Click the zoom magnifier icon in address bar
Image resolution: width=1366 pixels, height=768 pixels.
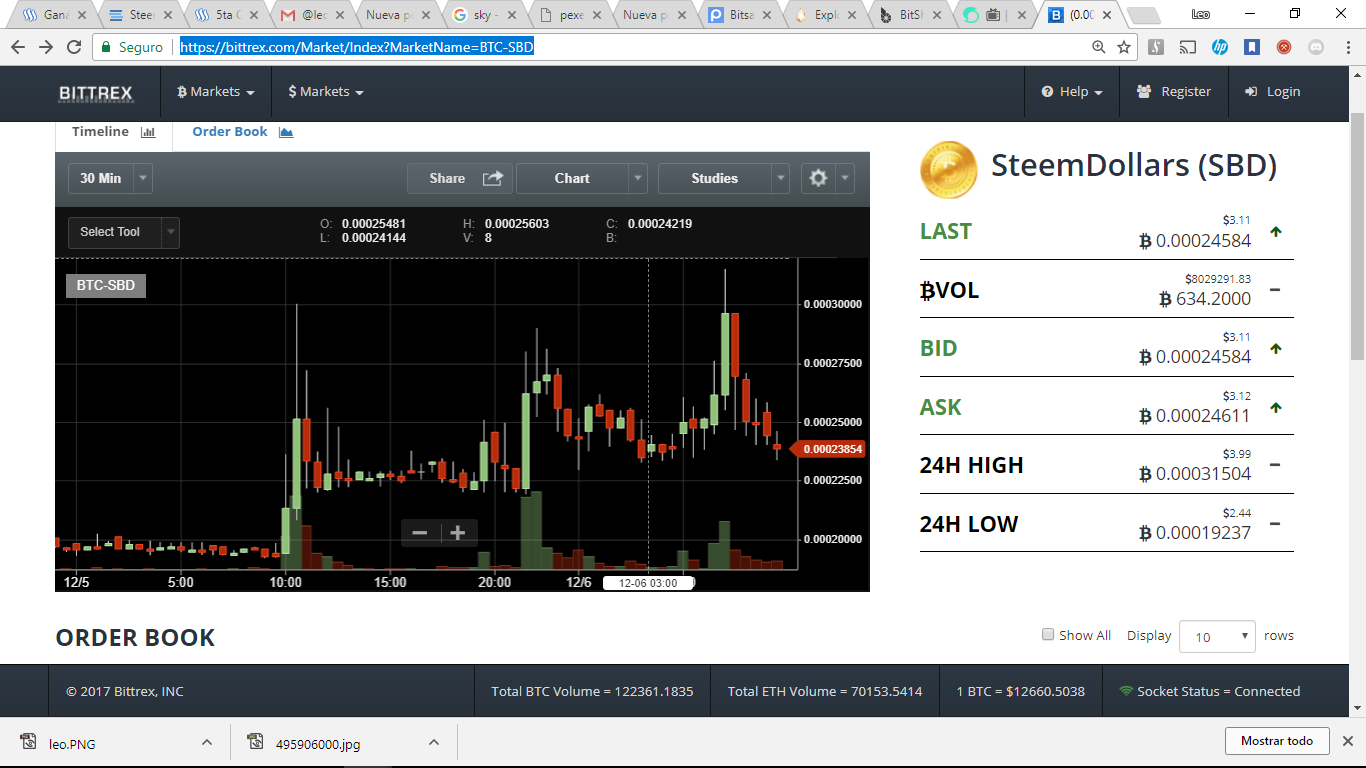tap(1099, 47)
